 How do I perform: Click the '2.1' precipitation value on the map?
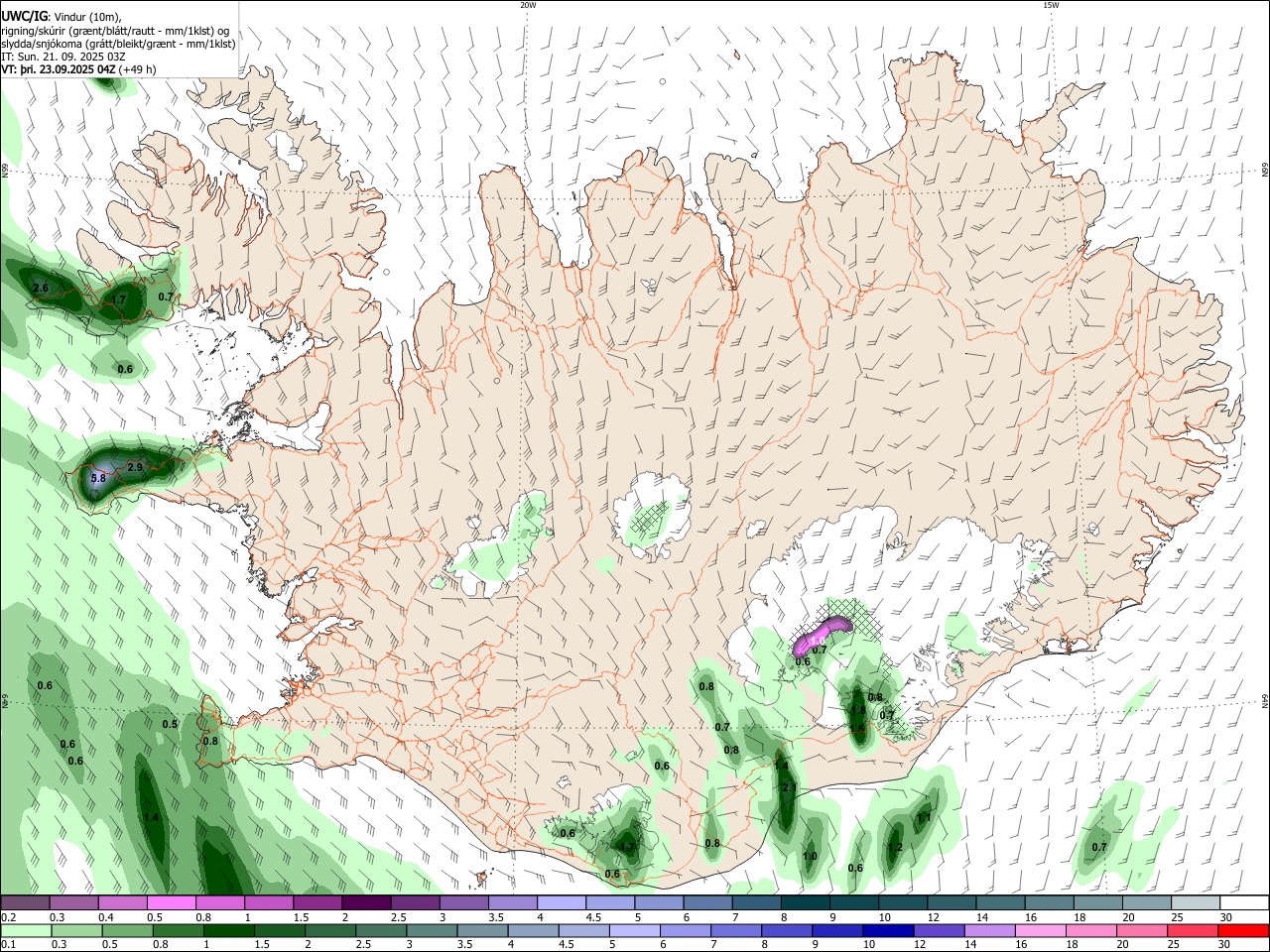[790, 787]
